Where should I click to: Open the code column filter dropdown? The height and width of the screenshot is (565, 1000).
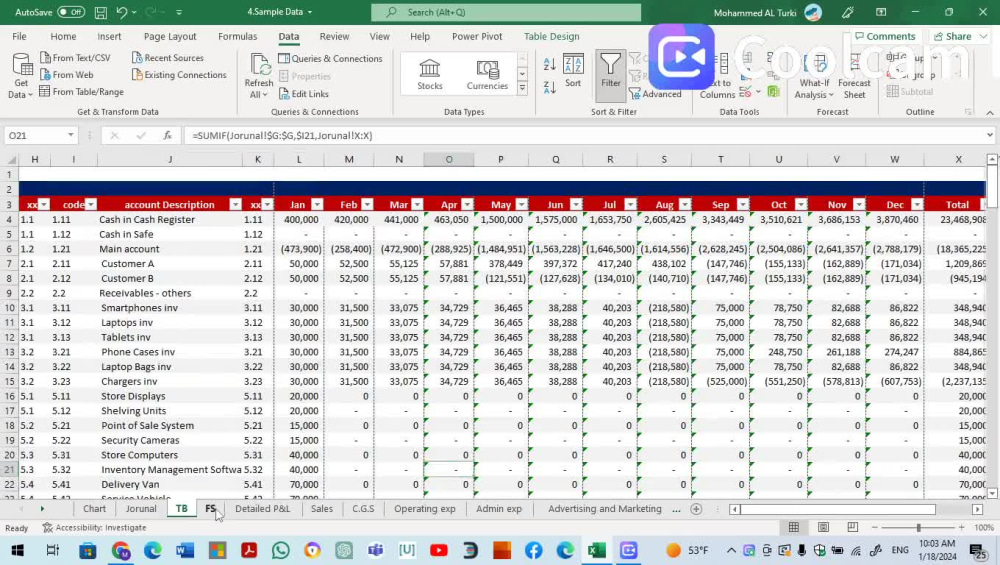91,205
